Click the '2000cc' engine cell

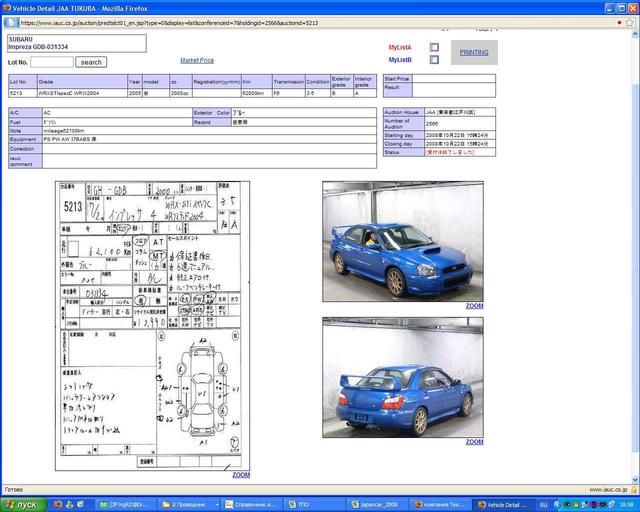180,93
